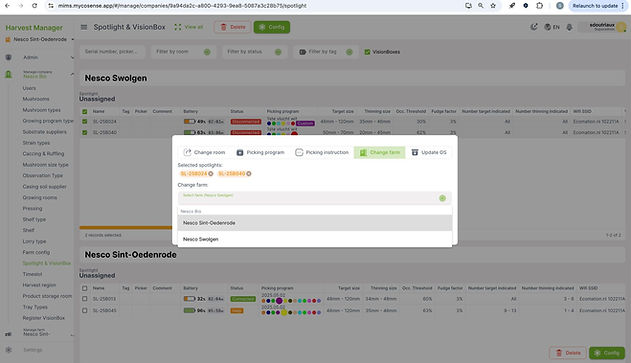This screenshot has width=631, height=363.
Task: Click the Manage company icon in sidebar
Action: [x=8, y=74]
